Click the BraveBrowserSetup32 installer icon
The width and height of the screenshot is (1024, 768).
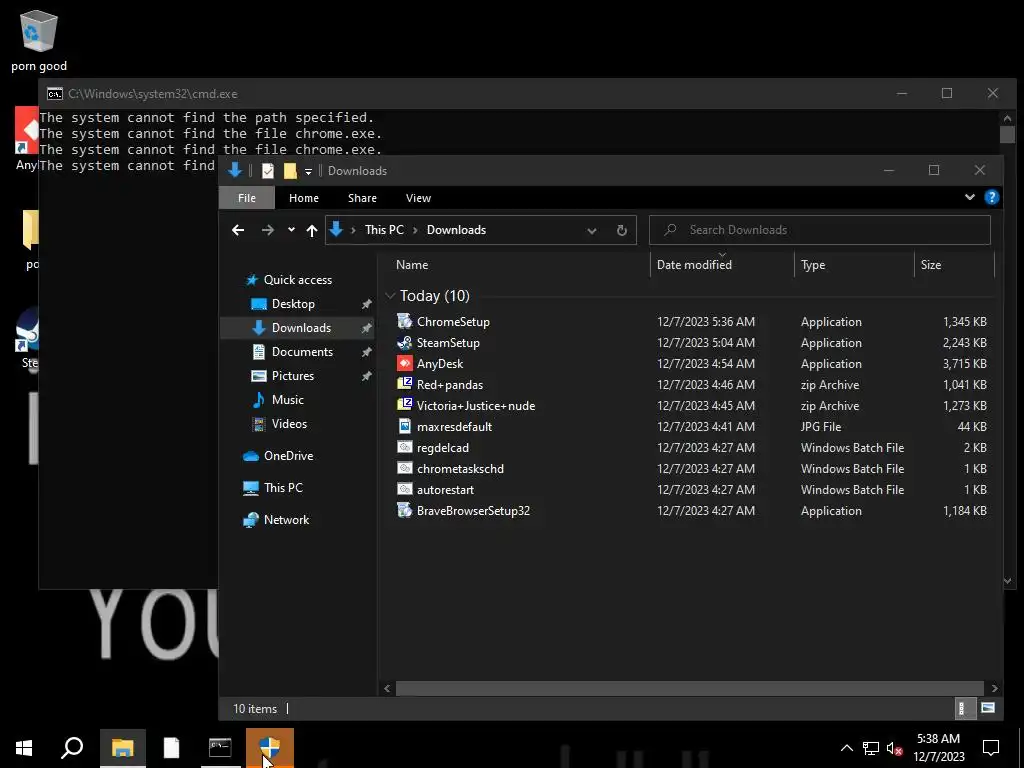(x=405, y=510)
